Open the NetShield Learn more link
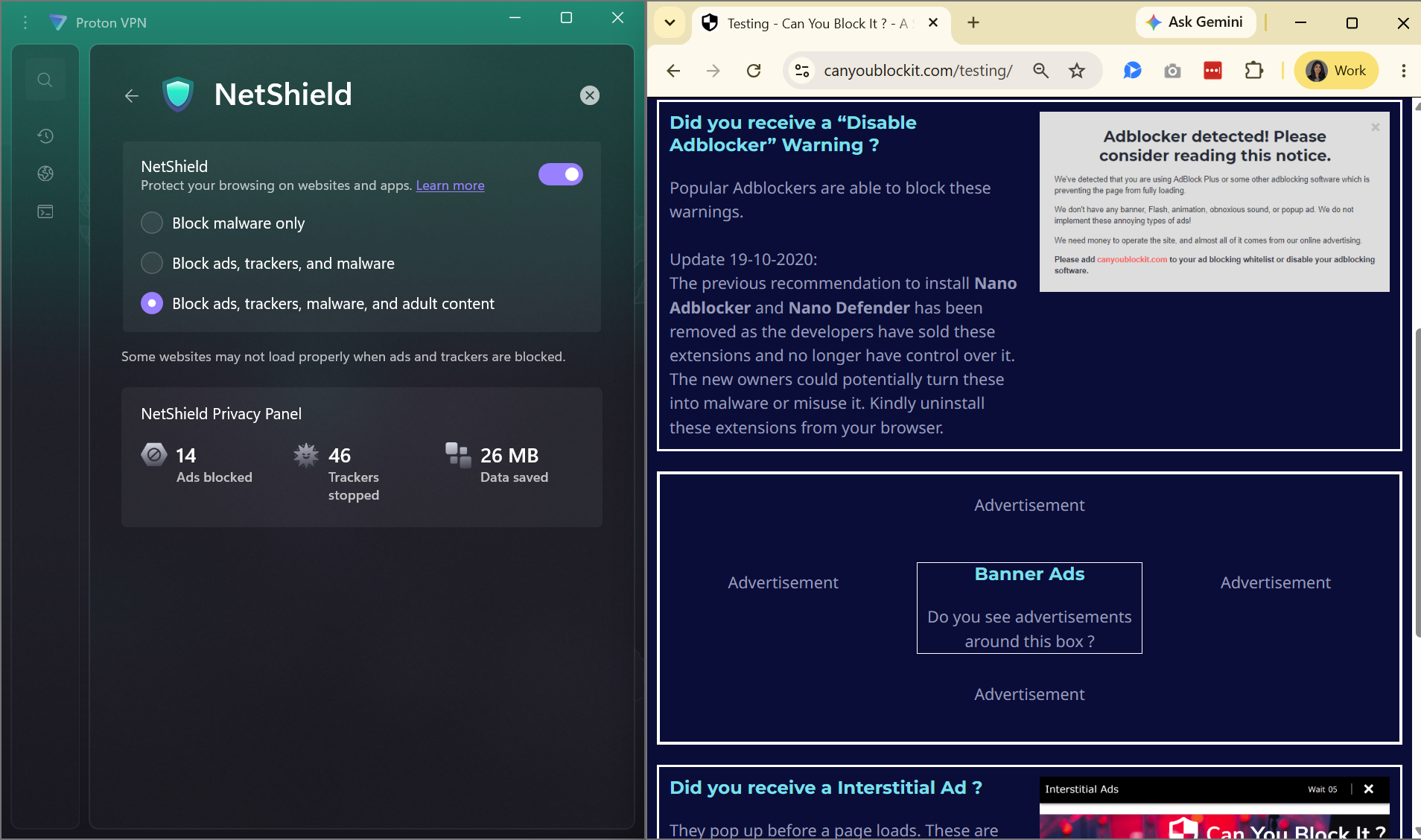Viewport: 1421px width, 840px height. 450,185
